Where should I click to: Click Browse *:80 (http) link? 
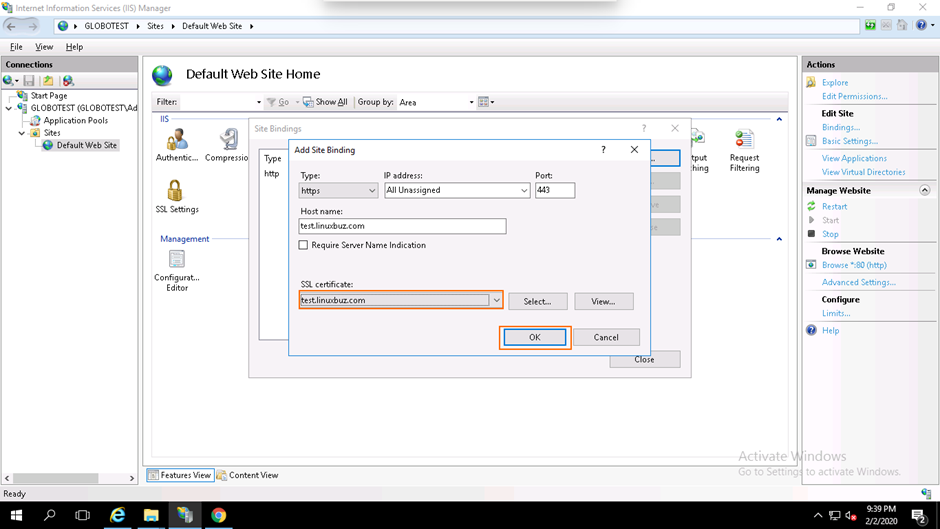pyautogui.click(x=854, y=264)
